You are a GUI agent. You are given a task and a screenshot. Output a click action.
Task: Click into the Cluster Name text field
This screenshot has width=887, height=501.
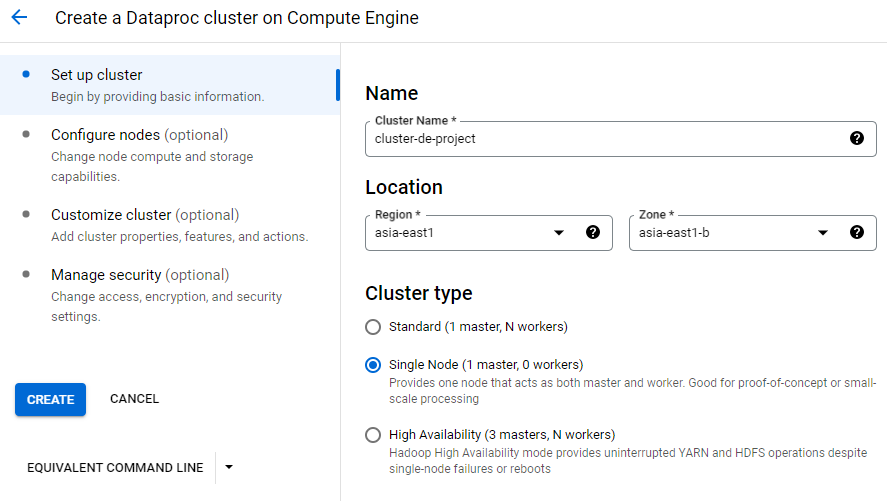click(600, 139)
